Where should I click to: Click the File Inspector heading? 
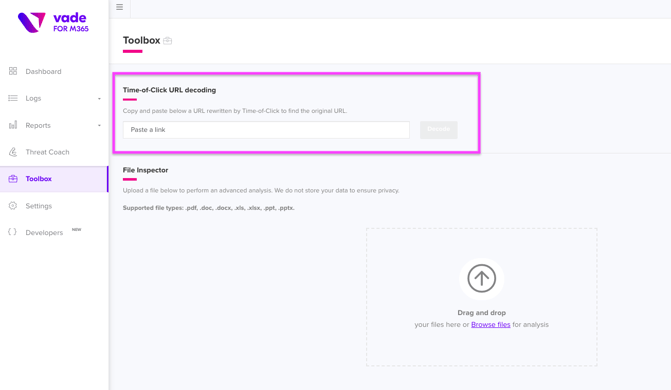[145, 170]
